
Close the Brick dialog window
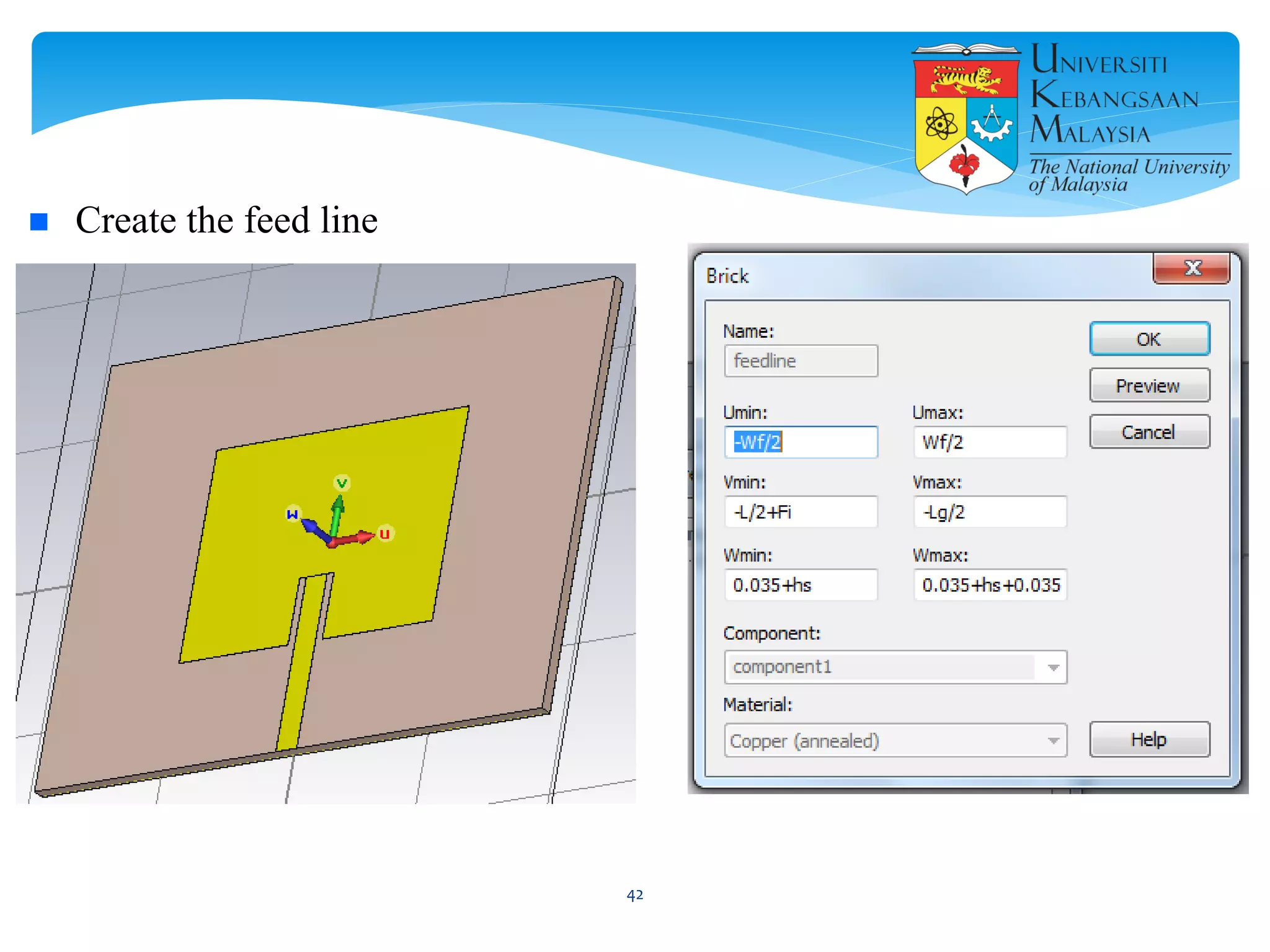click(1191, 268)
